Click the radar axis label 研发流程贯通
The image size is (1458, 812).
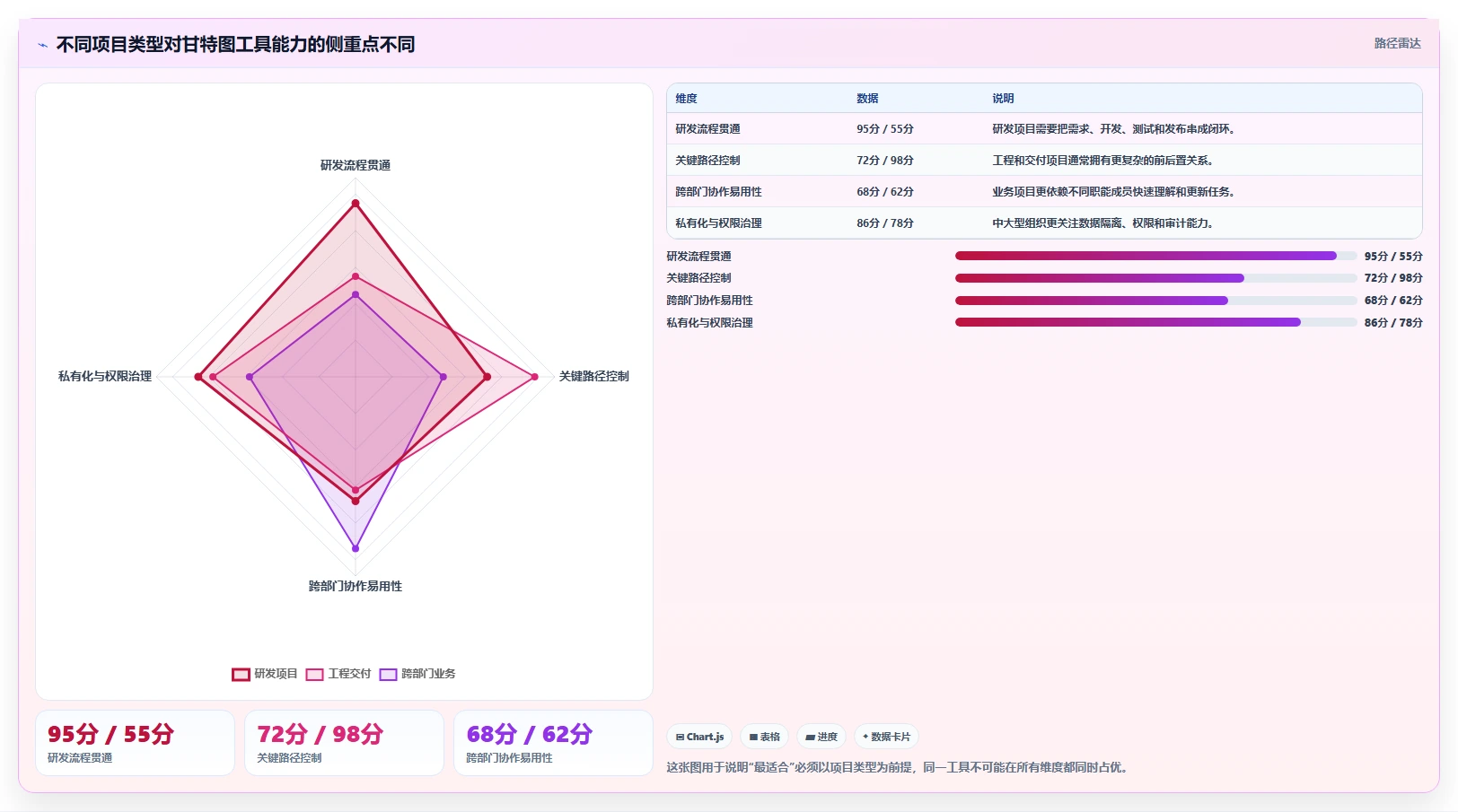(356, 165)
